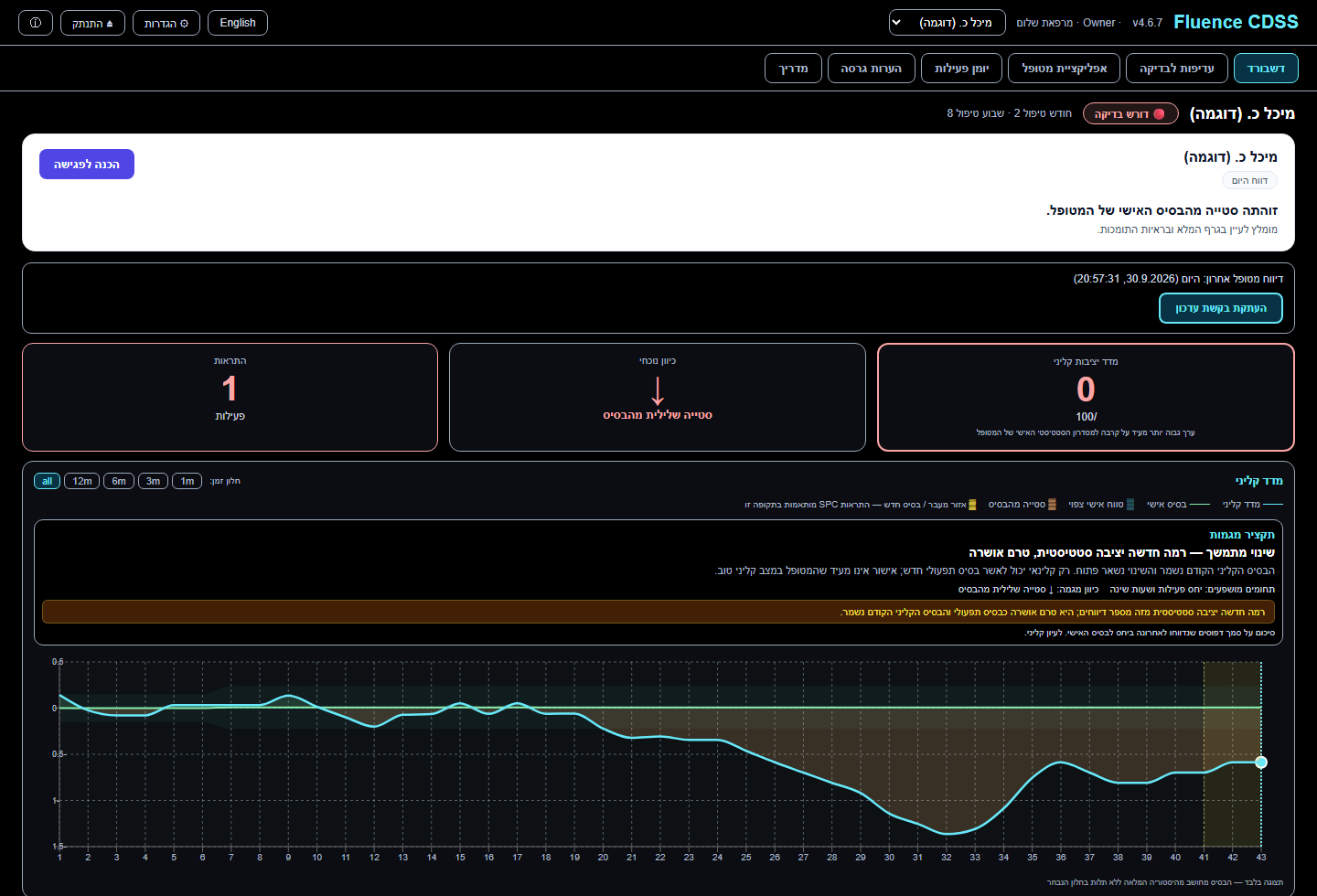The image size is (1317, 896).
Task: Click the הכנה לפגישה button
Action: tap(87, 165)
